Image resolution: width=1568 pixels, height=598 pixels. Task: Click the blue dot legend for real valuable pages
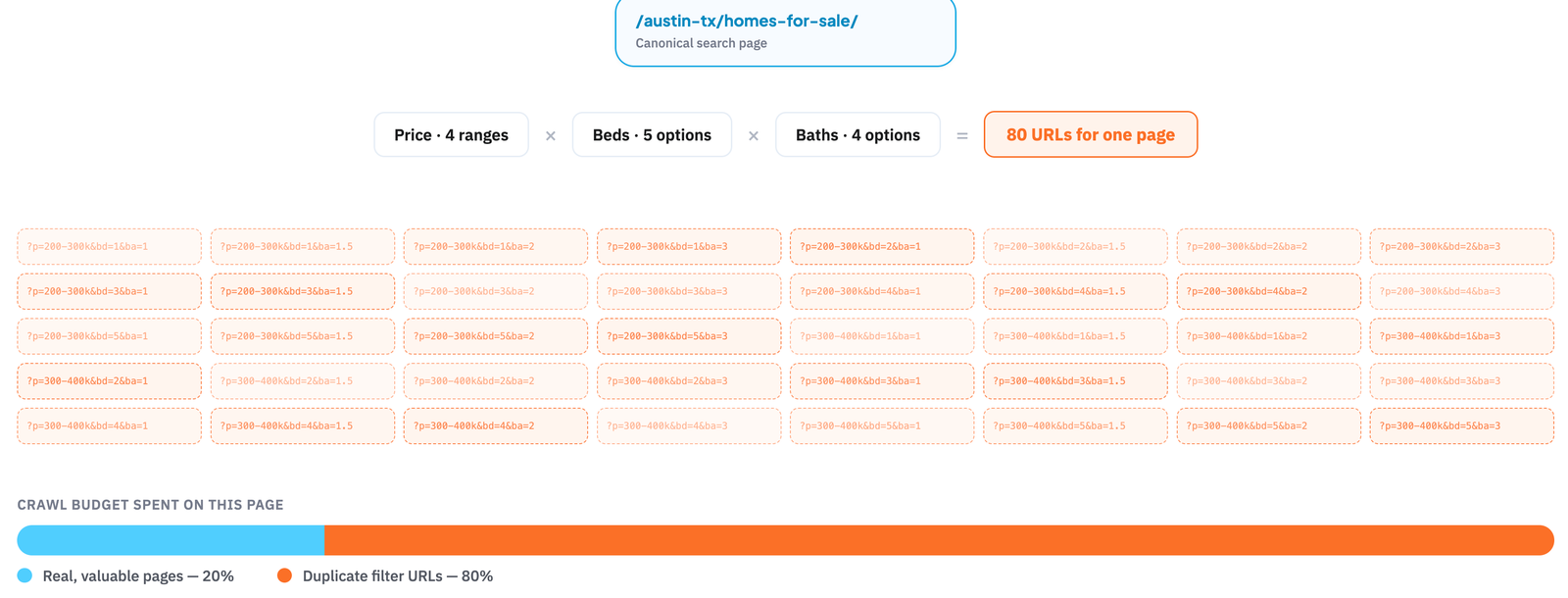24,575
